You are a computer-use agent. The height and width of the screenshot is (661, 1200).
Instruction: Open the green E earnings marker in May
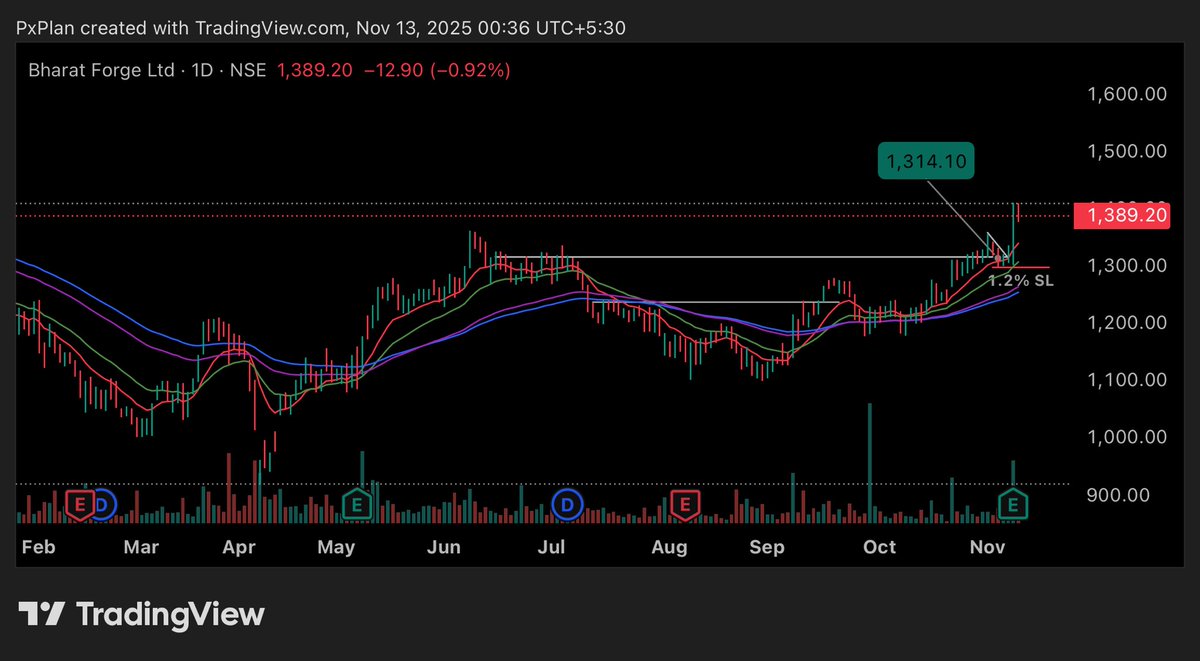click(358, 503)
